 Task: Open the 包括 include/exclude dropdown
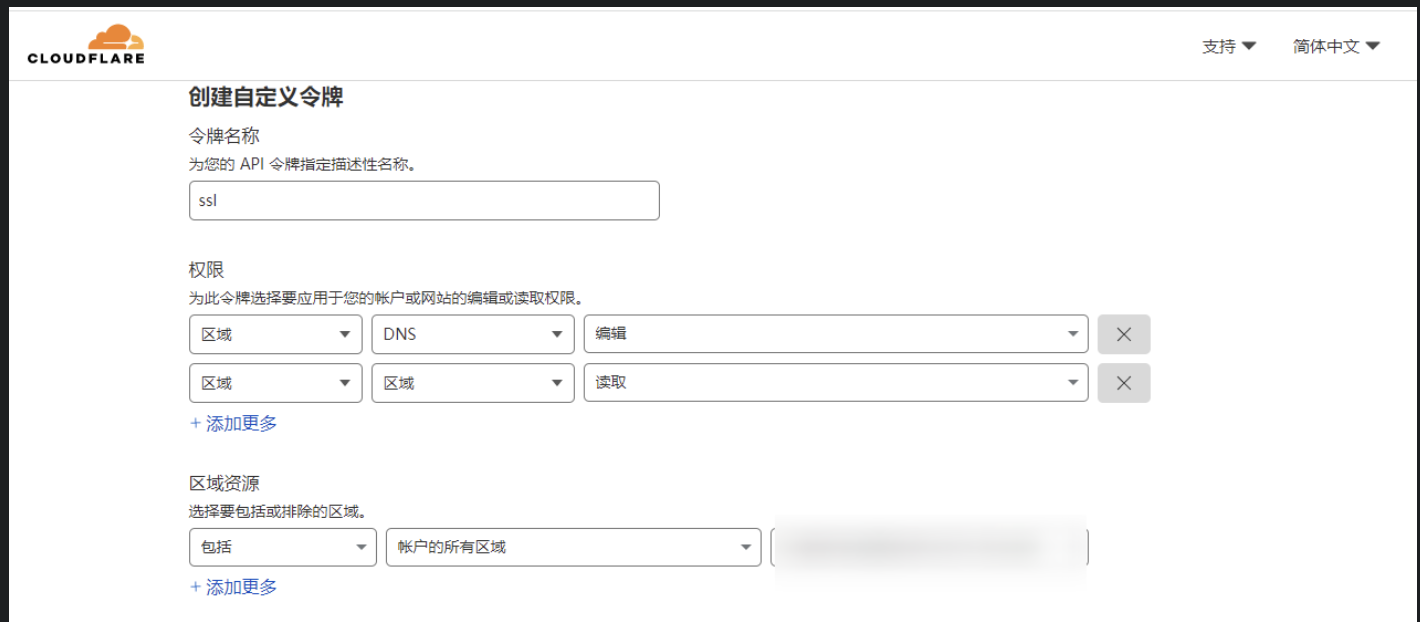pos(283,547)
